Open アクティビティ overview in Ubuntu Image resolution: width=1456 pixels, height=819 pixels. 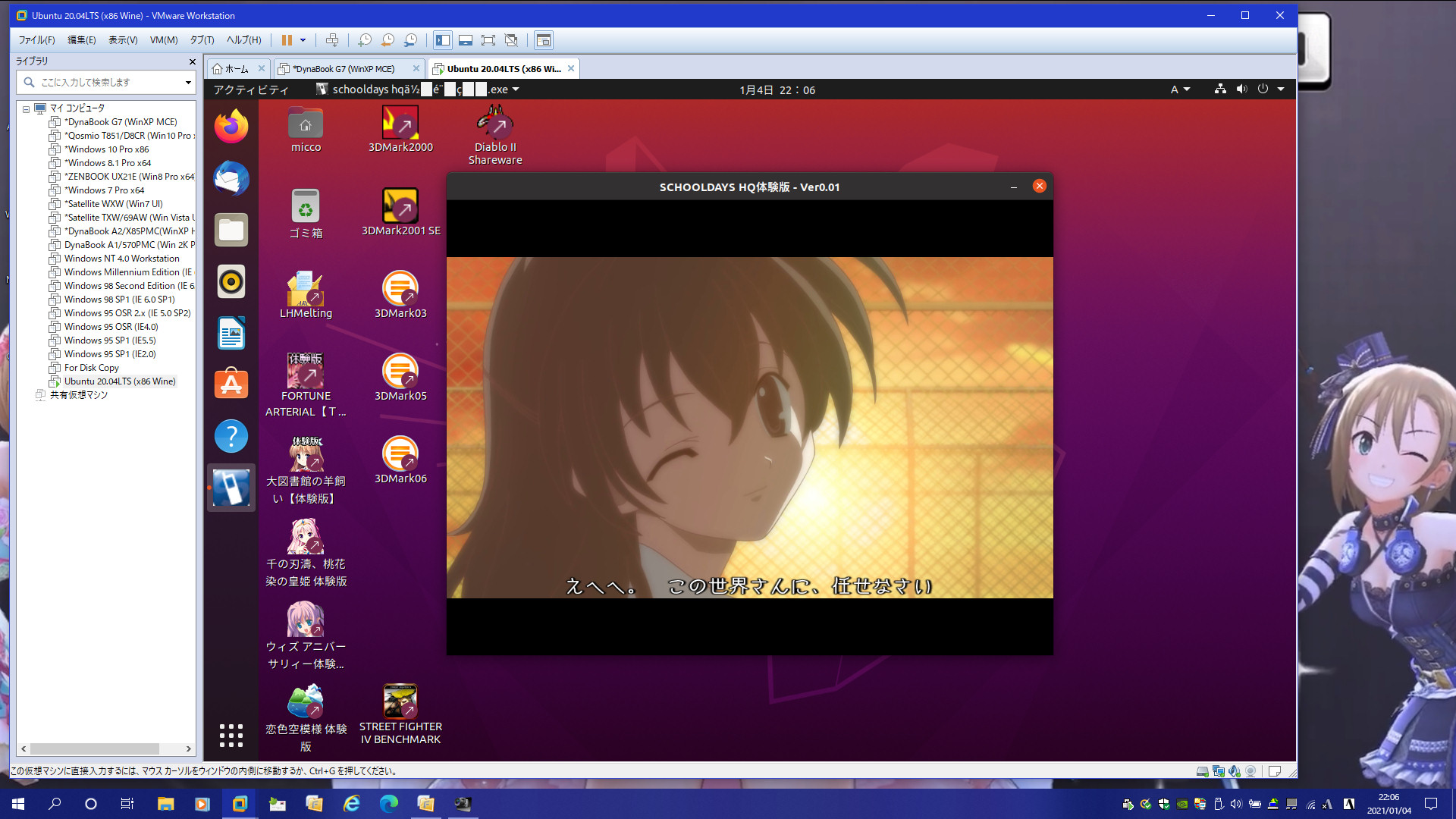[251, 89]
